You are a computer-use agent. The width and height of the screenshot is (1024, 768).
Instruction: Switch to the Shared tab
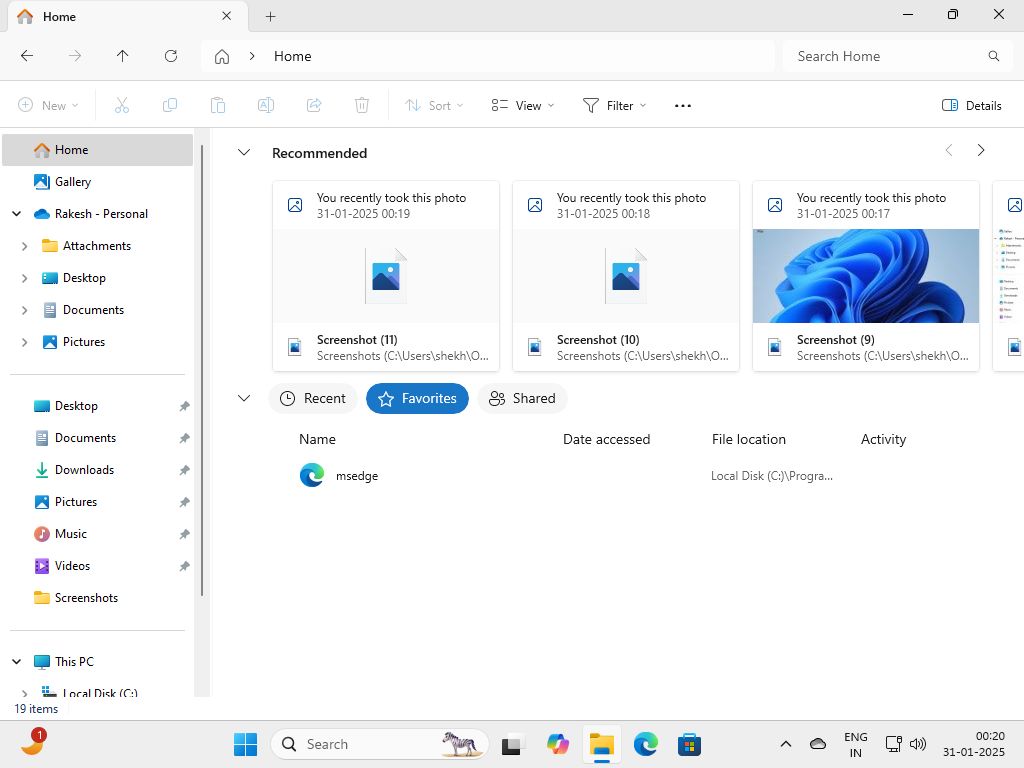(522, 398)
